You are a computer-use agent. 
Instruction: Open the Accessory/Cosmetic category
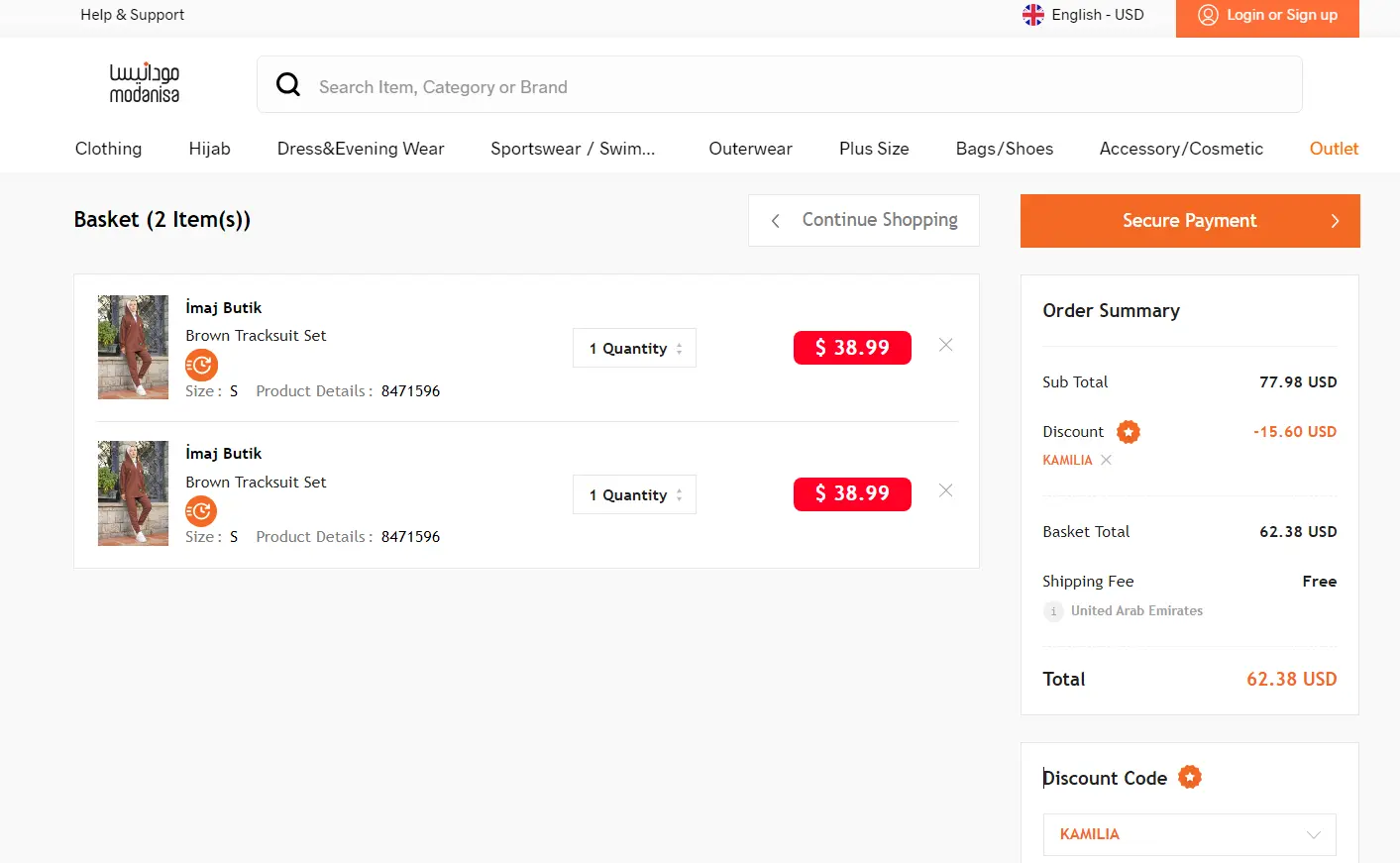(x=1181, y=149)
